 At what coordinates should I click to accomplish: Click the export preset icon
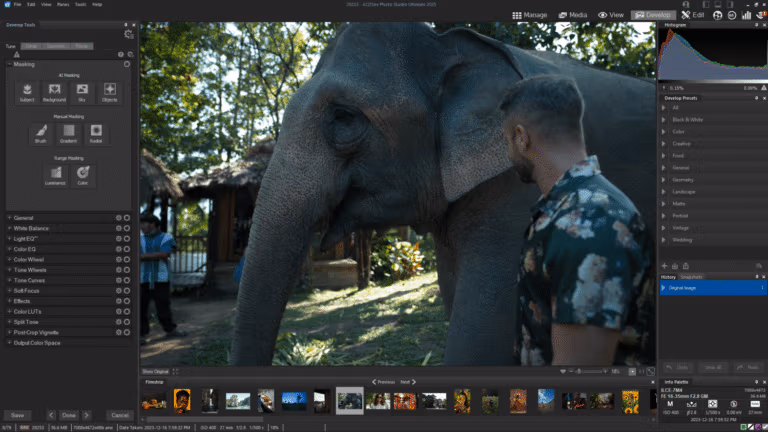686,266
